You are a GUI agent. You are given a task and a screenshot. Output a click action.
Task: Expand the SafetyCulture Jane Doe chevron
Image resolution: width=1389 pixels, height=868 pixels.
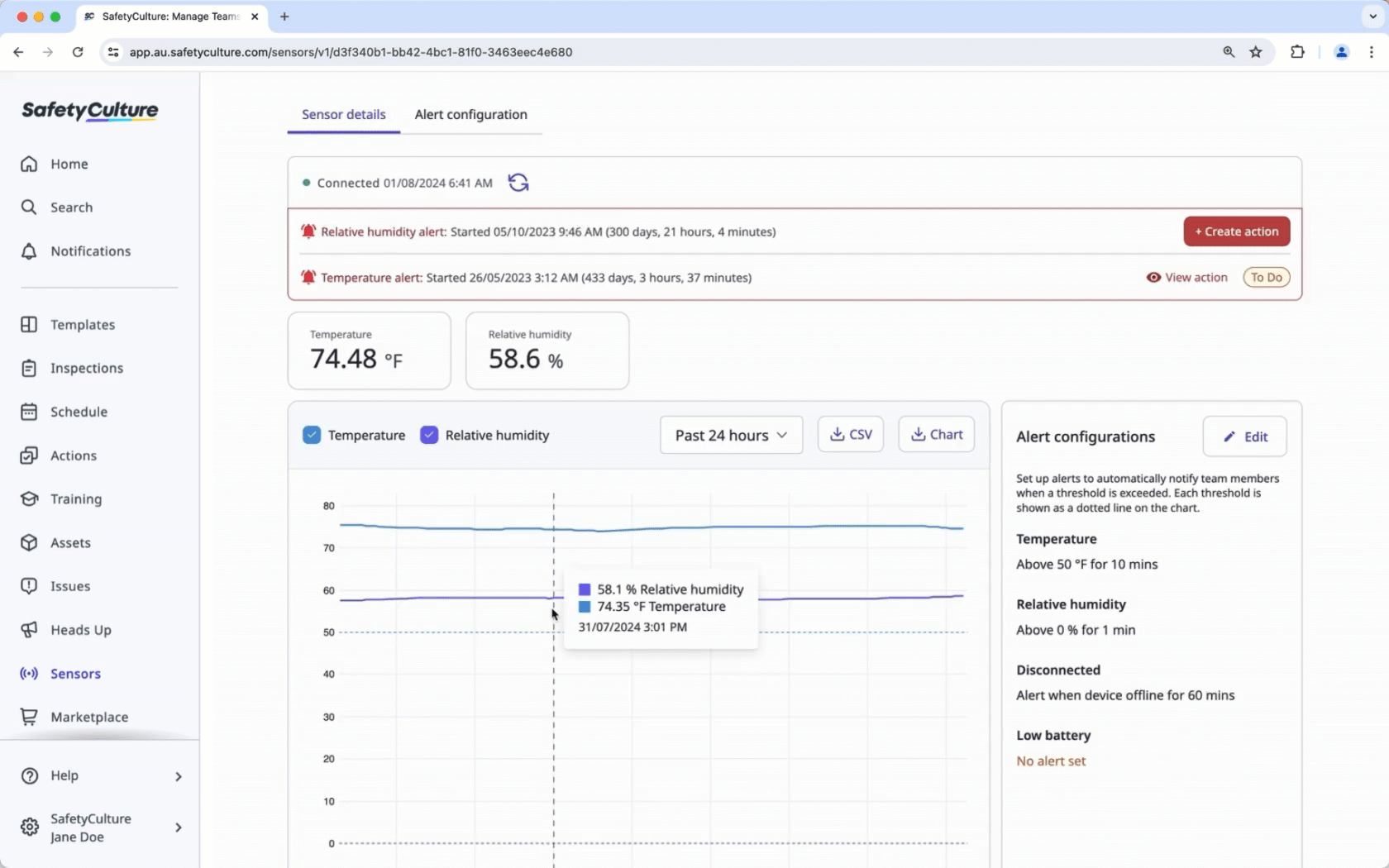(x=178, y=827)
